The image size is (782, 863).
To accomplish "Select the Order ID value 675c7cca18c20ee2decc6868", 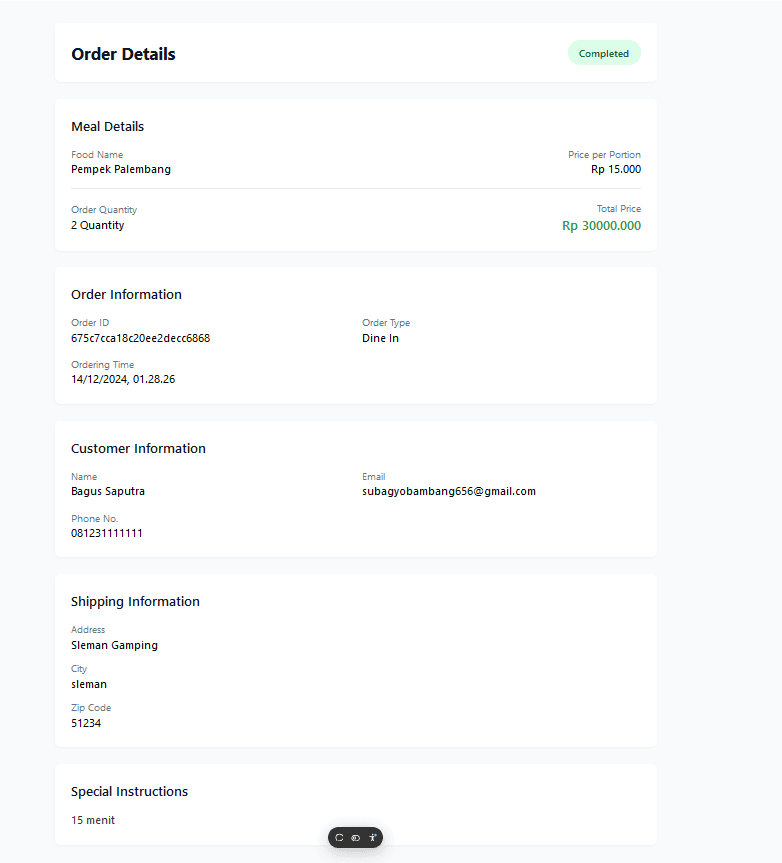I will (x=140, y=338).
